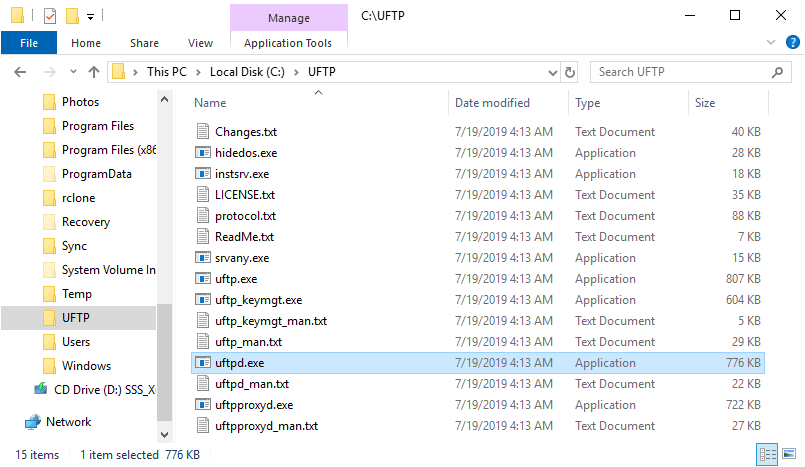The height and width of the screenshot is (467, 805).
Task: Open Customize Quick Access Toolbar dropdown
Action: 90,17
